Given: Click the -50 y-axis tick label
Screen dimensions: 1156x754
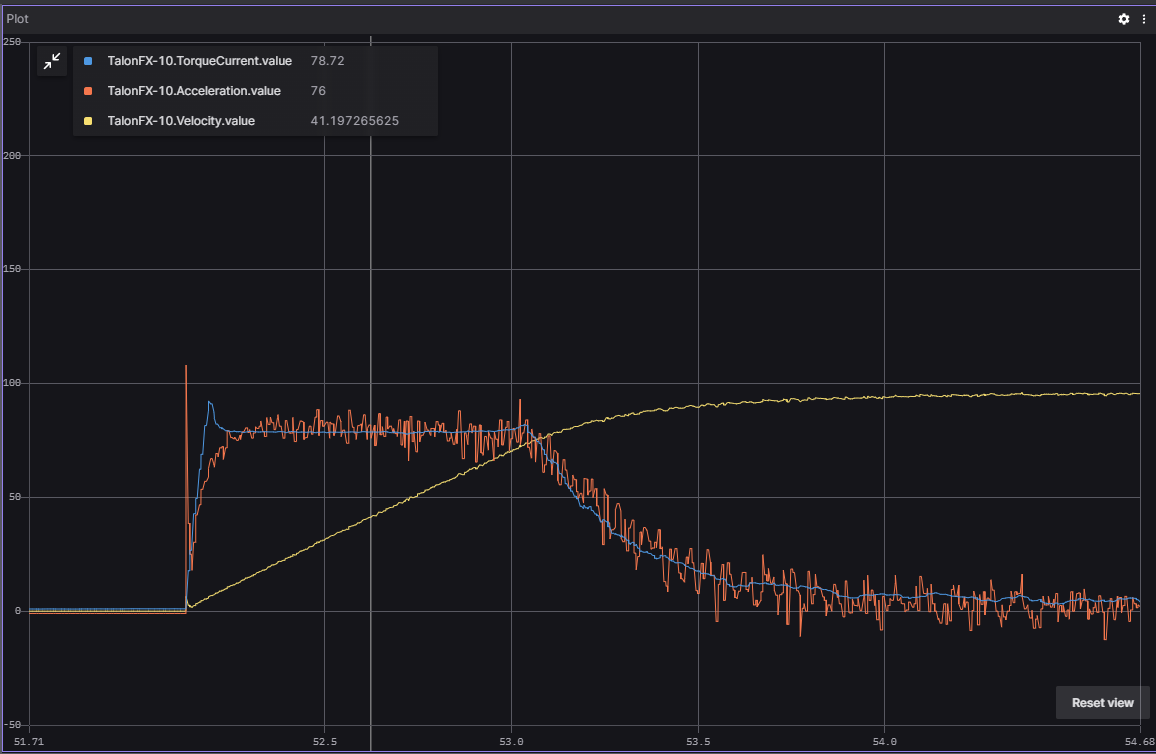Looking at the screenshot, I should tap(13, 725).
